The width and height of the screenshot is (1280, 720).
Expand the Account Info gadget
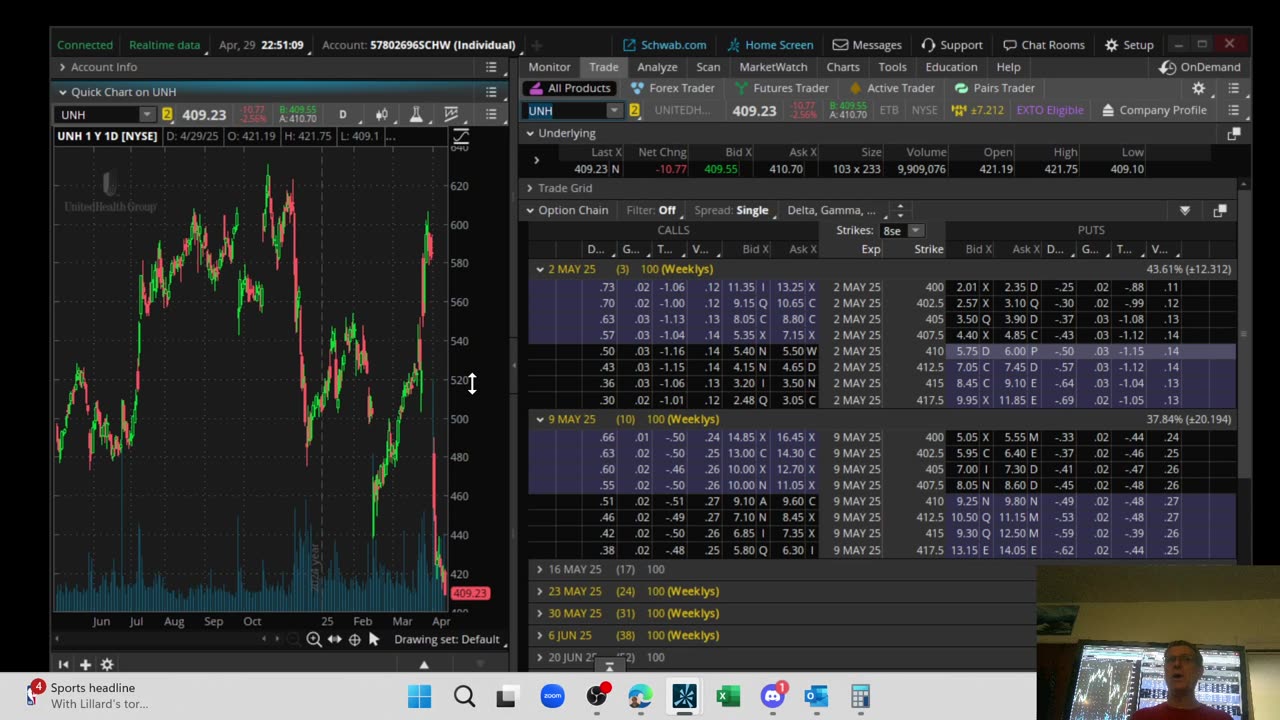point(62,67)
